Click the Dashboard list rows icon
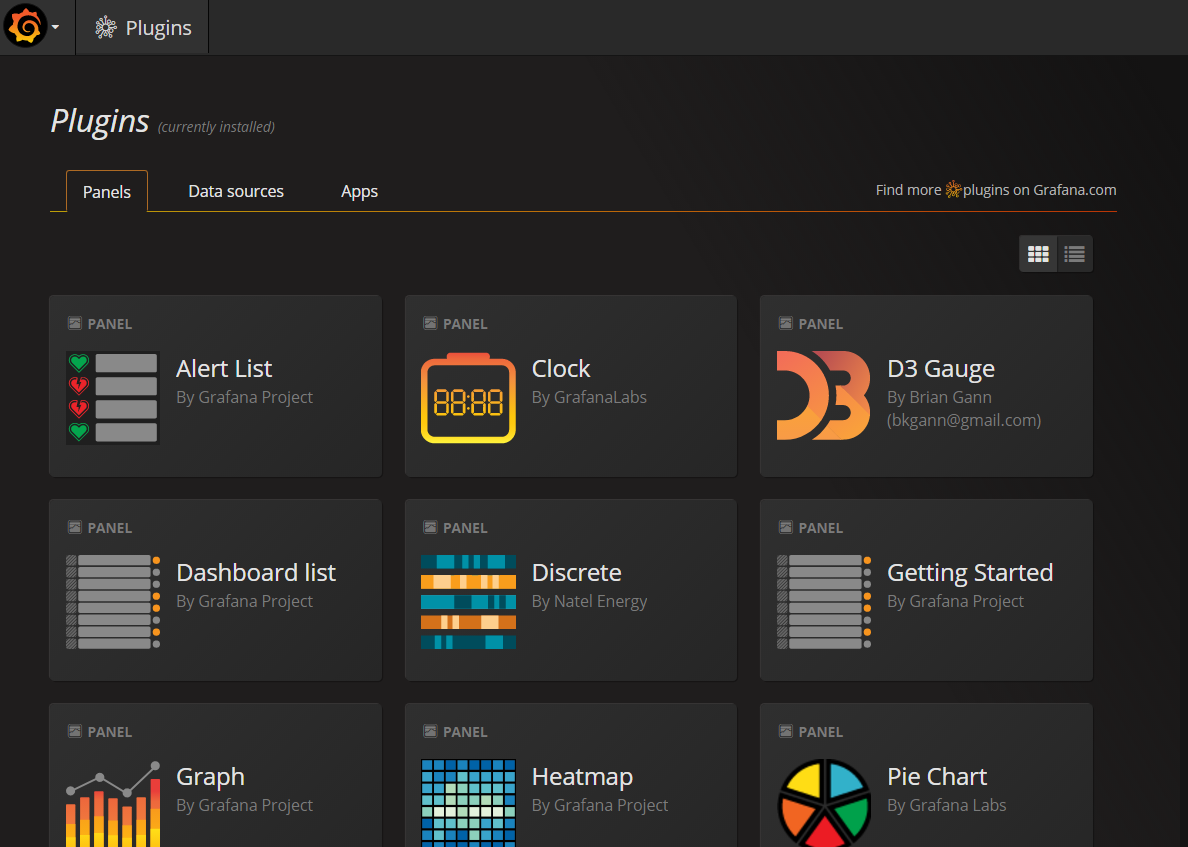This screenshot has width=1188, height=847. (113, 602)
